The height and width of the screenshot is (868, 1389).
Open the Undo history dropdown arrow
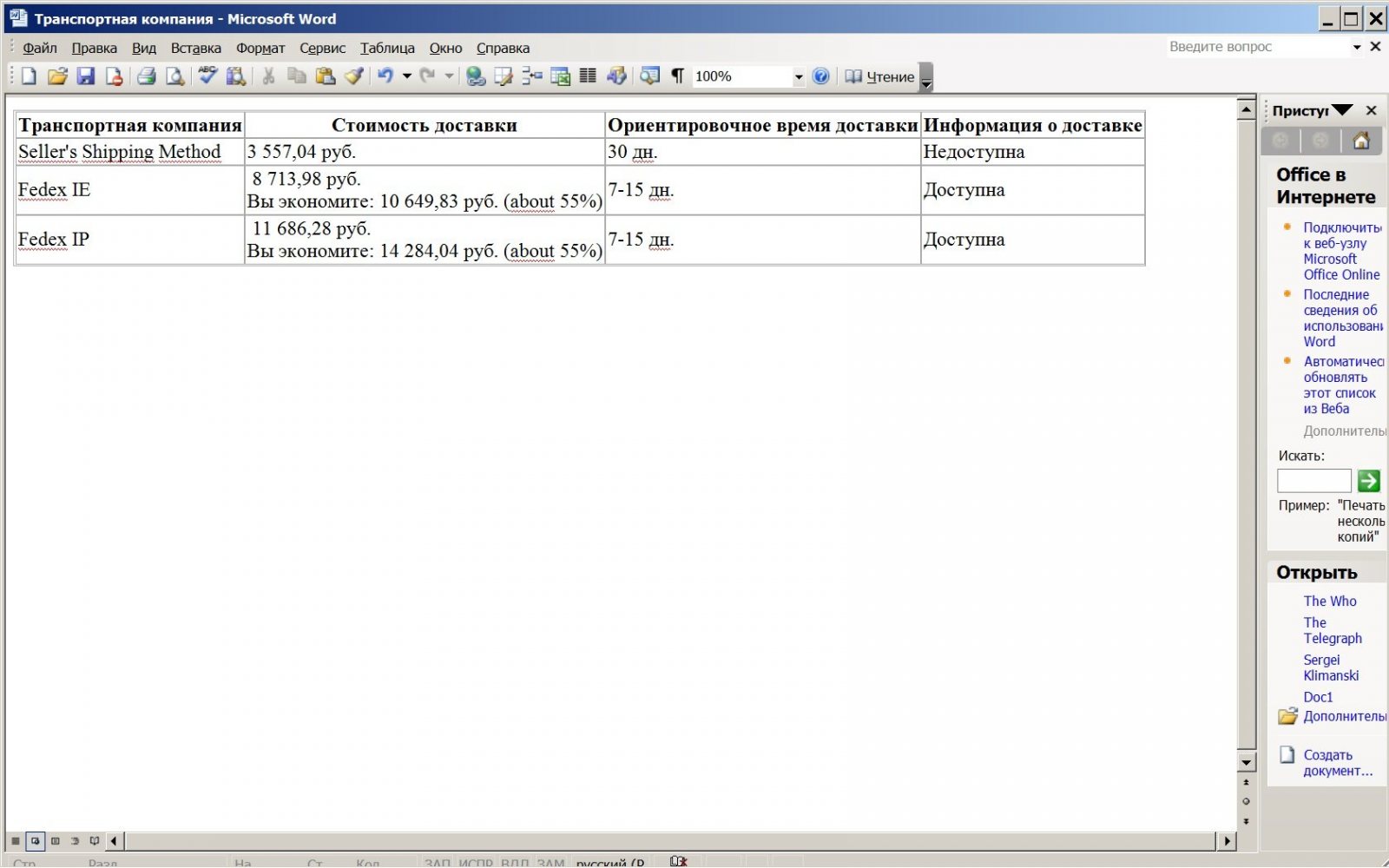(406, 76)
